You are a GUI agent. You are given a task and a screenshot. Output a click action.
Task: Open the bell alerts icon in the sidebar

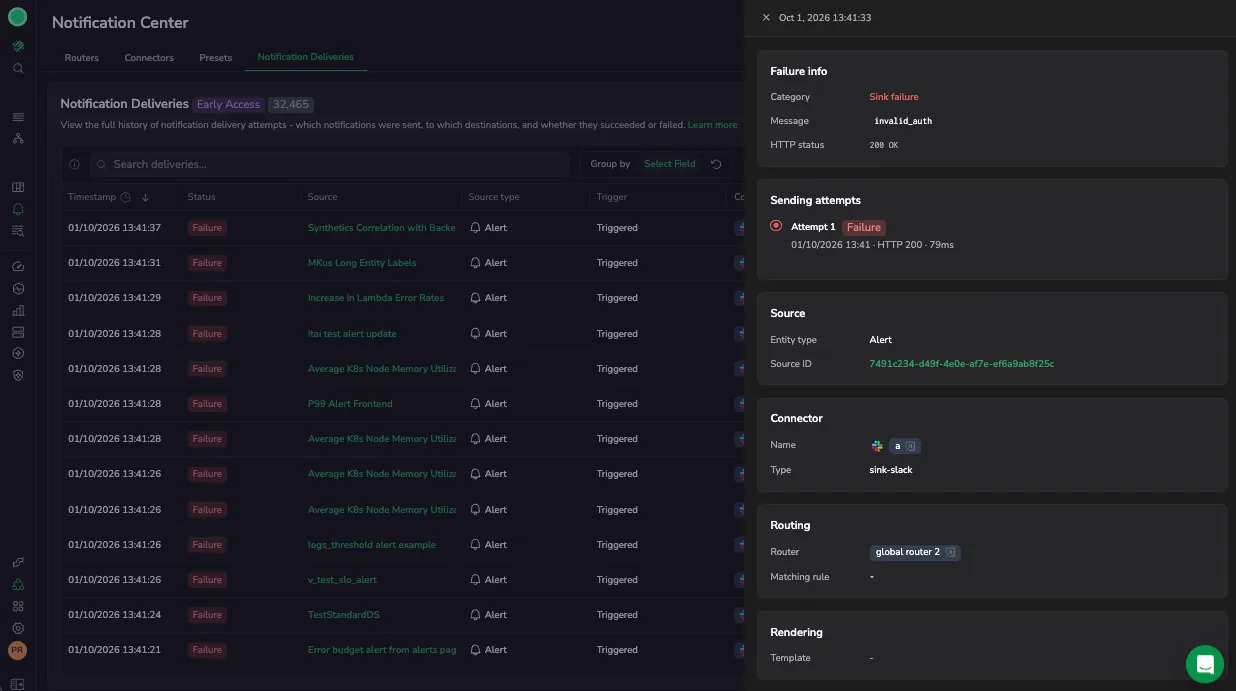coord(18,209)
